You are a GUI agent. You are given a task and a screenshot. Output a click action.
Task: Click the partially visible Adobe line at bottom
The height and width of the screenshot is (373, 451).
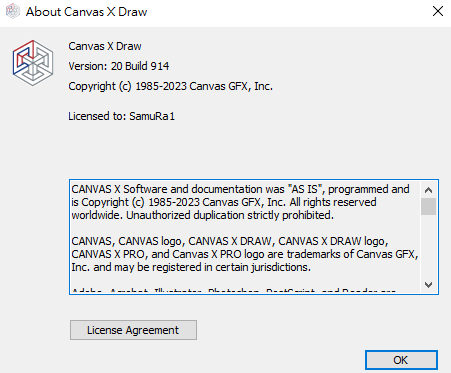pos(233,290)
